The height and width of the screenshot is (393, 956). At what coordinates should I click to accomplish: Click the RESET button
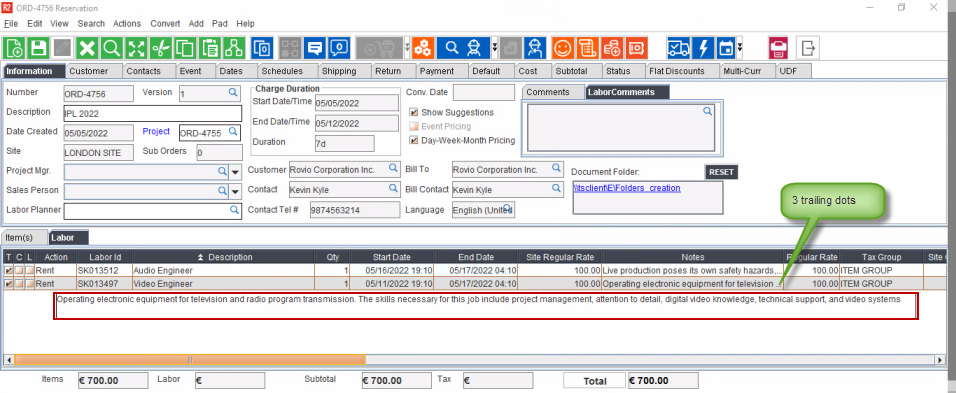point(721,172)
